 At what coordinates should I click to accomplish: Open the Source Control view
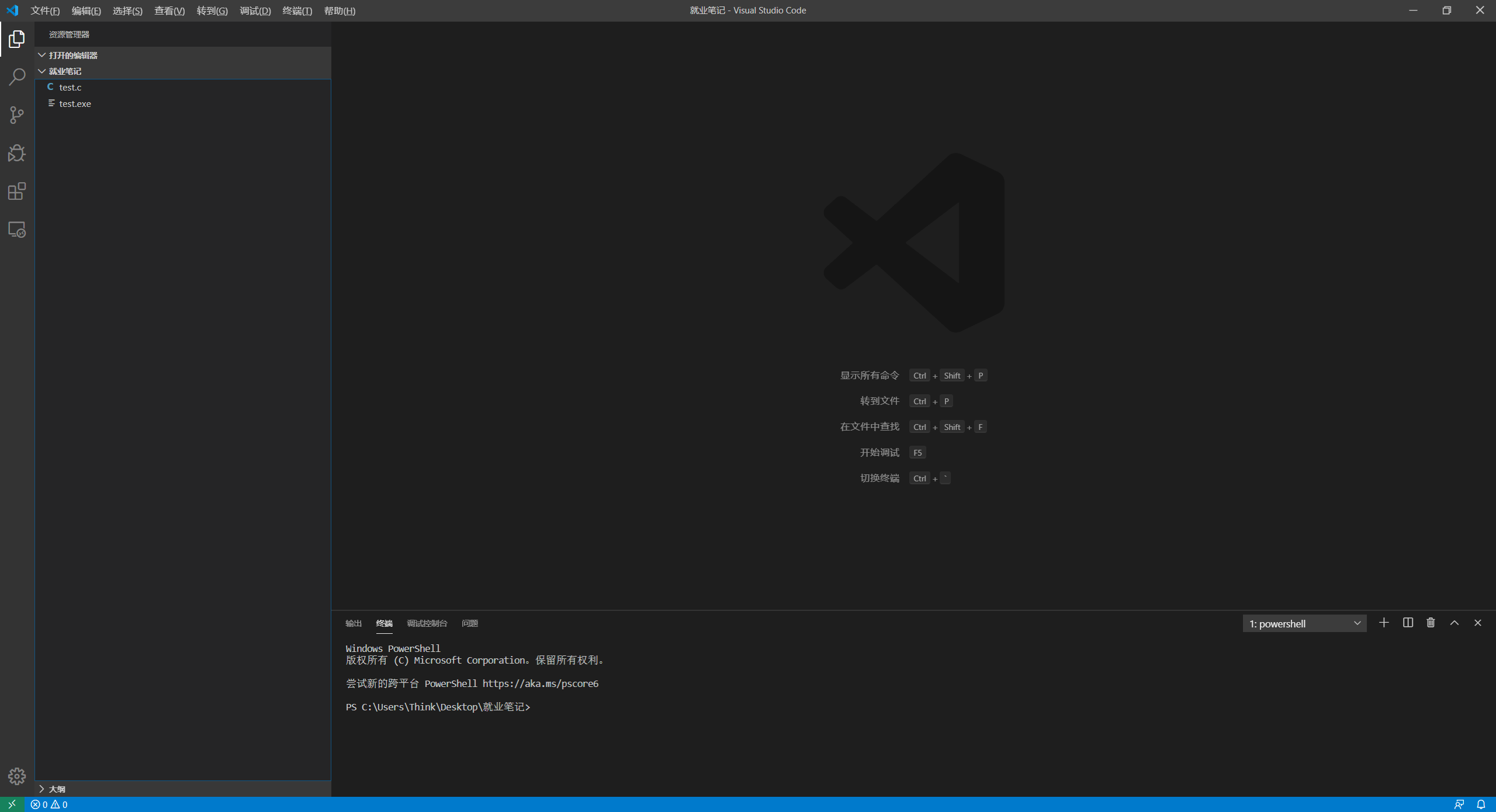click(17, 115)
